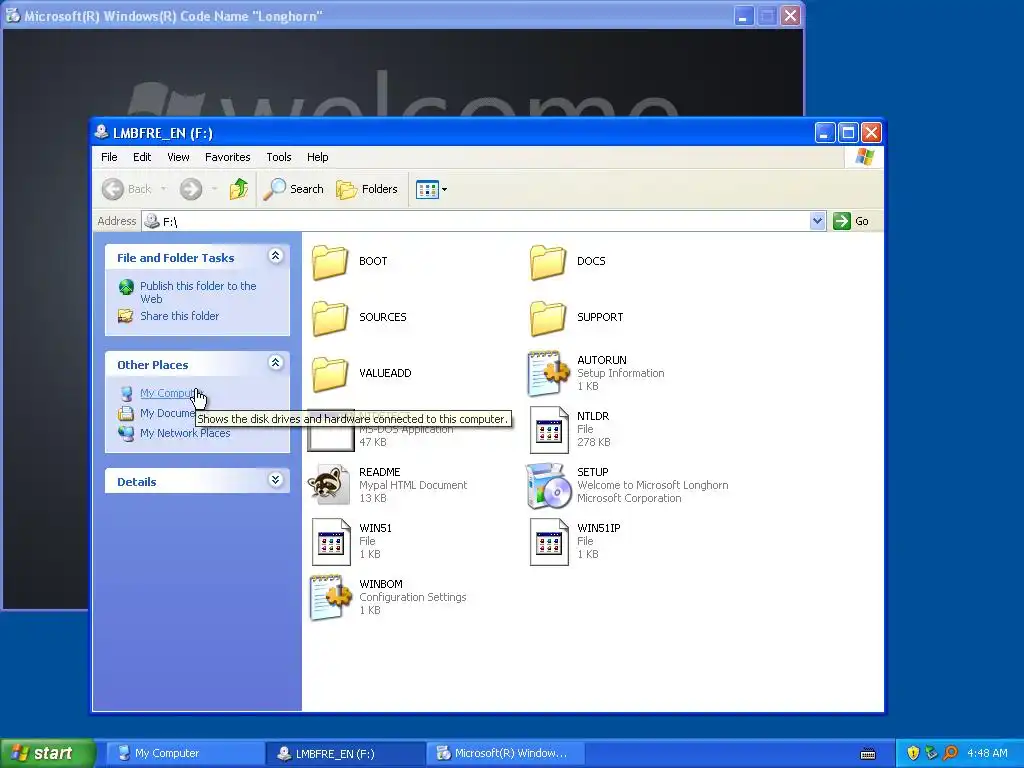Viewport: 1024px width, 768px height.
Task: Click the LMBFRE_EN title bar drive icon
Action: 101,133
